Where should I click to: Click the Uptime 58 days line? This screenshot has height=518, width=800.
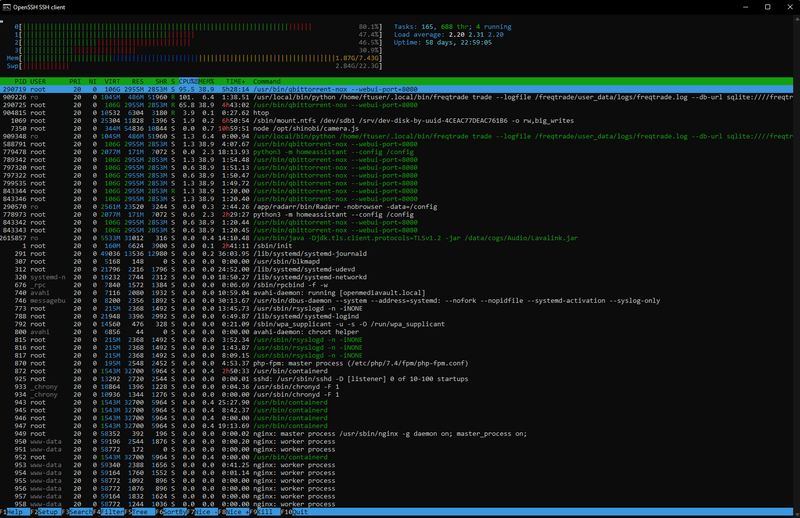coord(443,43)
